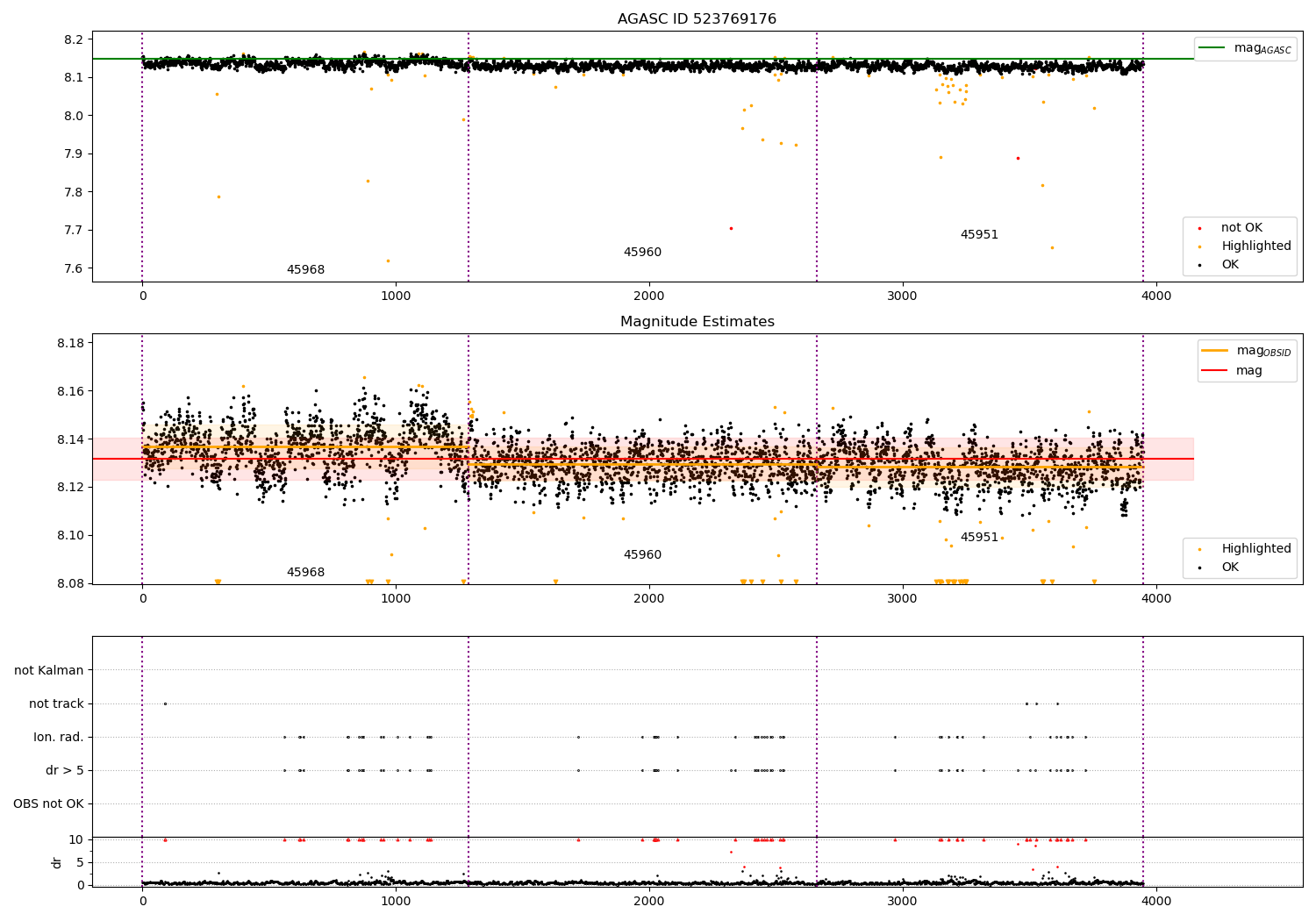Click the 45951 observation label in top plot

979,235
